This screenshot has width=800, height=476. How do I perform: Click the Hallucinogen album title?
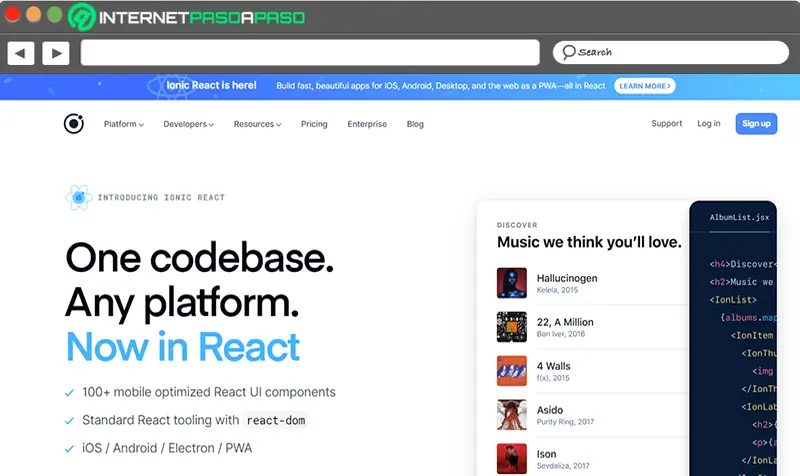[x=567, y=278]
